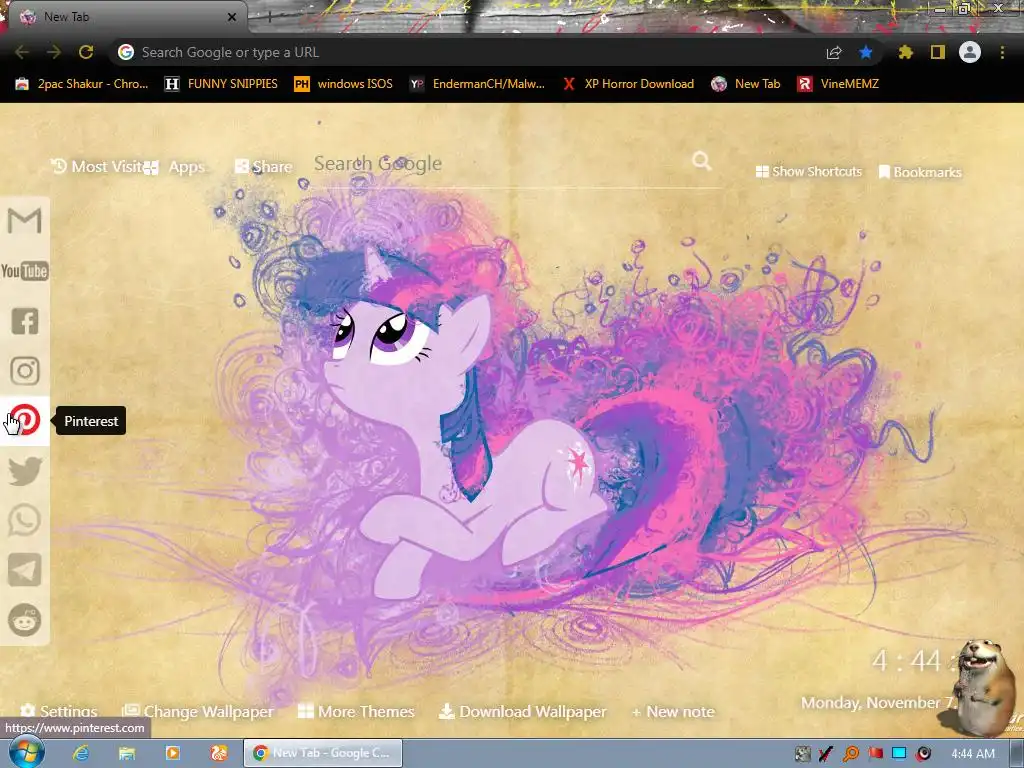Screen dimensions: 1024x768
Task: Open Windows Start menu
Action: point(27,752)
